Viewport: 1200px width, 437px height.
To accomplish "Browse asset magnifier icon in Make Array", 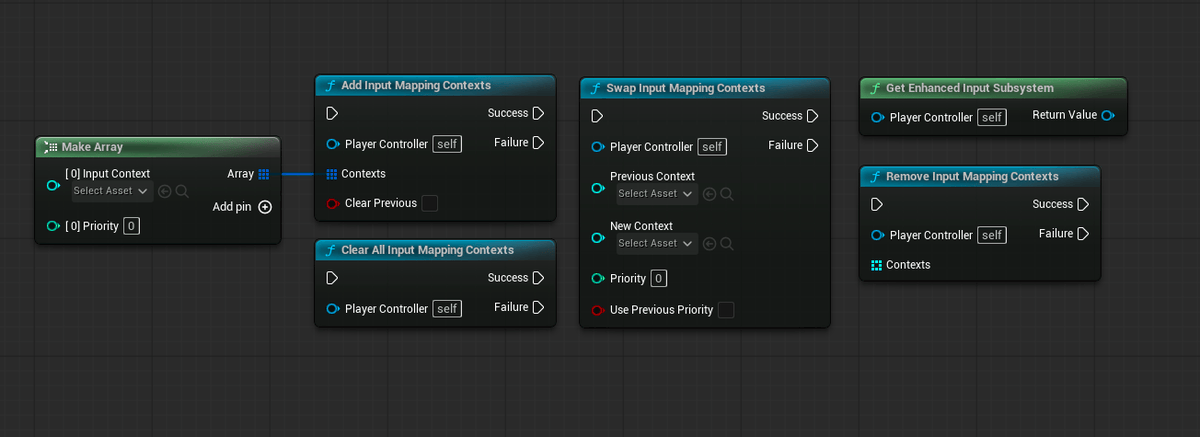I will [x=182, y=190].
